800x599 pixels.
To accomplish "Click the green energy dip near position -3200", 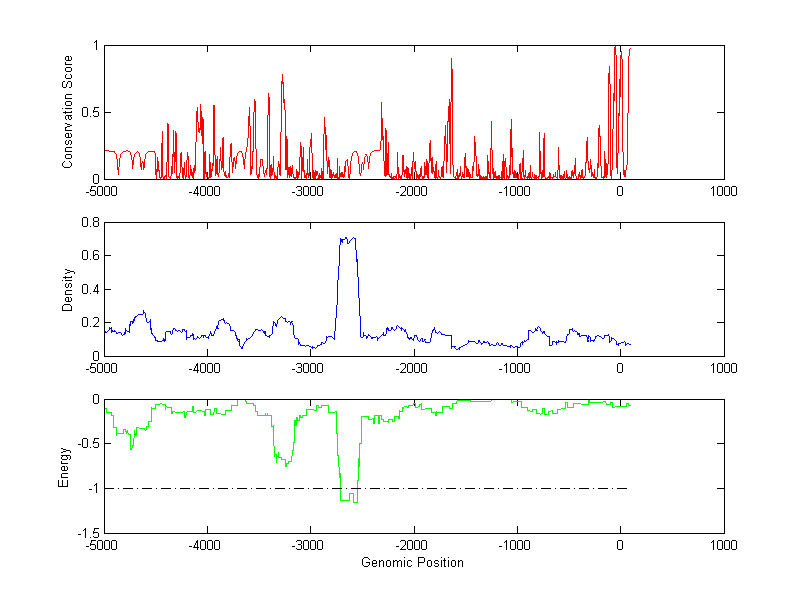I will click(286, 464).
